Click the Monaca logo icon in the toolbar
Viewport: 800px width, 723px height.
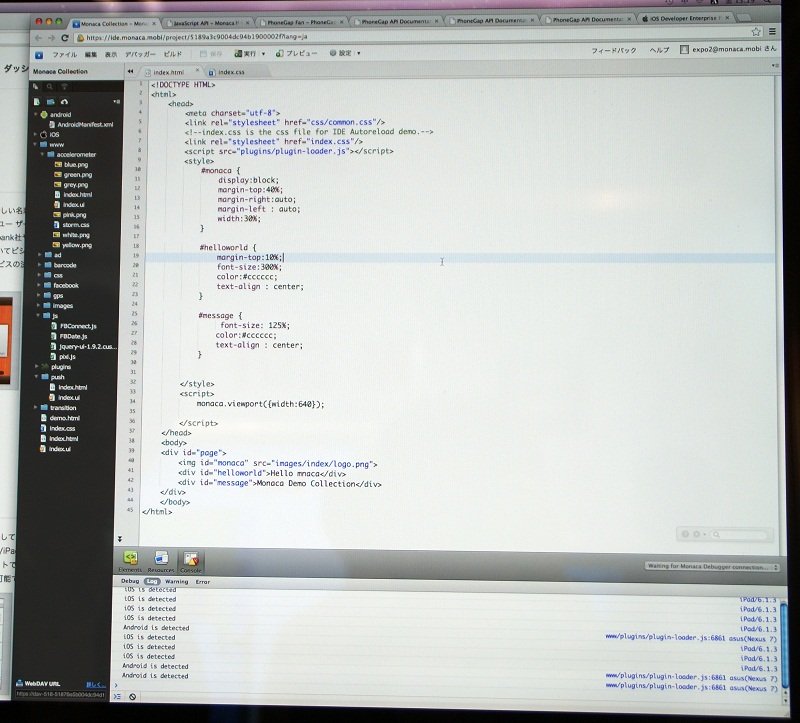click(x=39, y=55)
